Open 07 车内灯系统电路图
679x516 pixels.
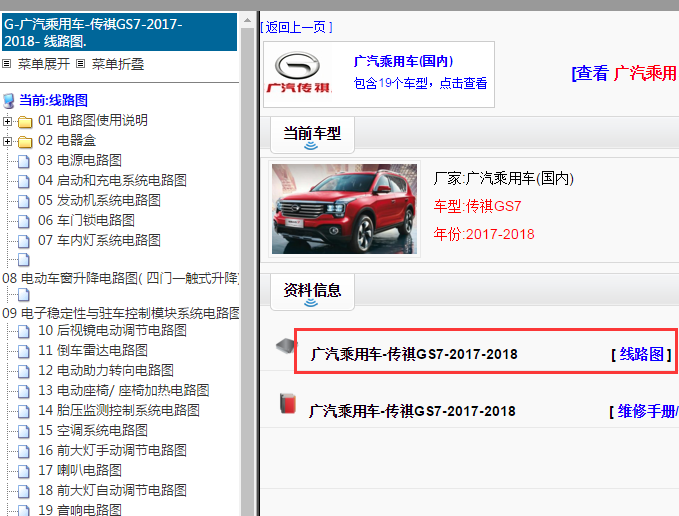(x=99, y=240)
